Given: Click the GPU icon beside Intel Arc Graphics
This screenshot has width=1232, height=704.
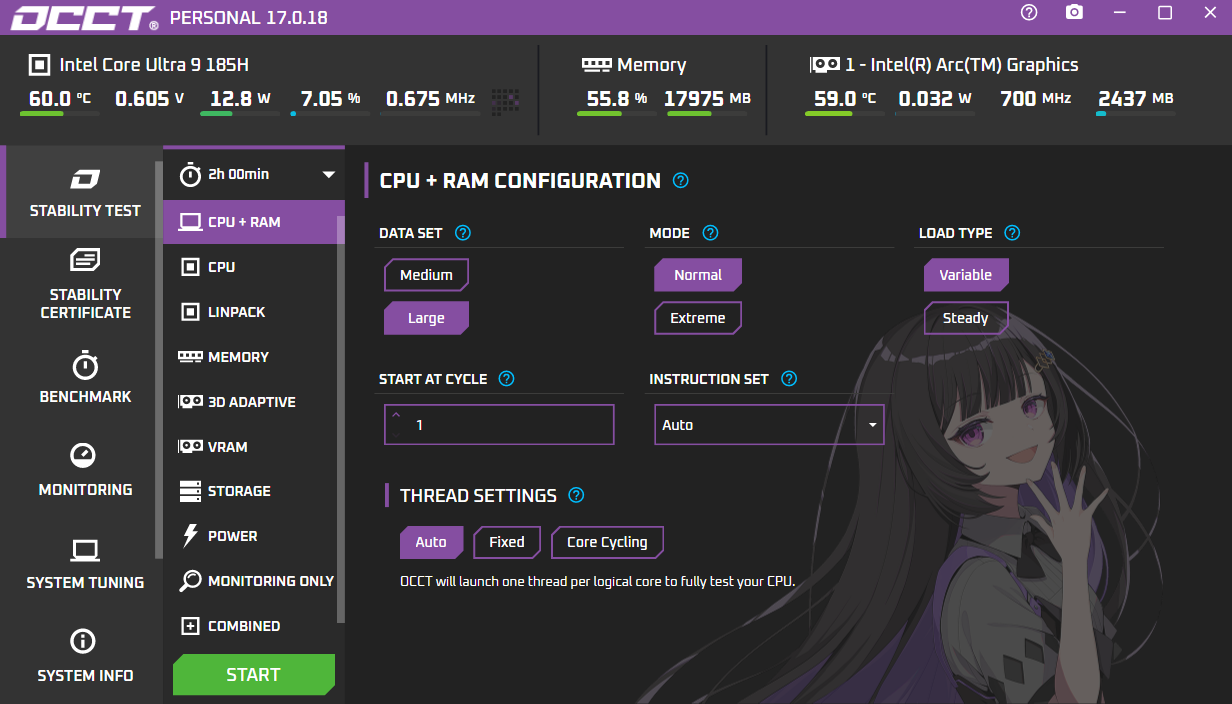Looking at the screenshot, I should click(x=824, y=64).
